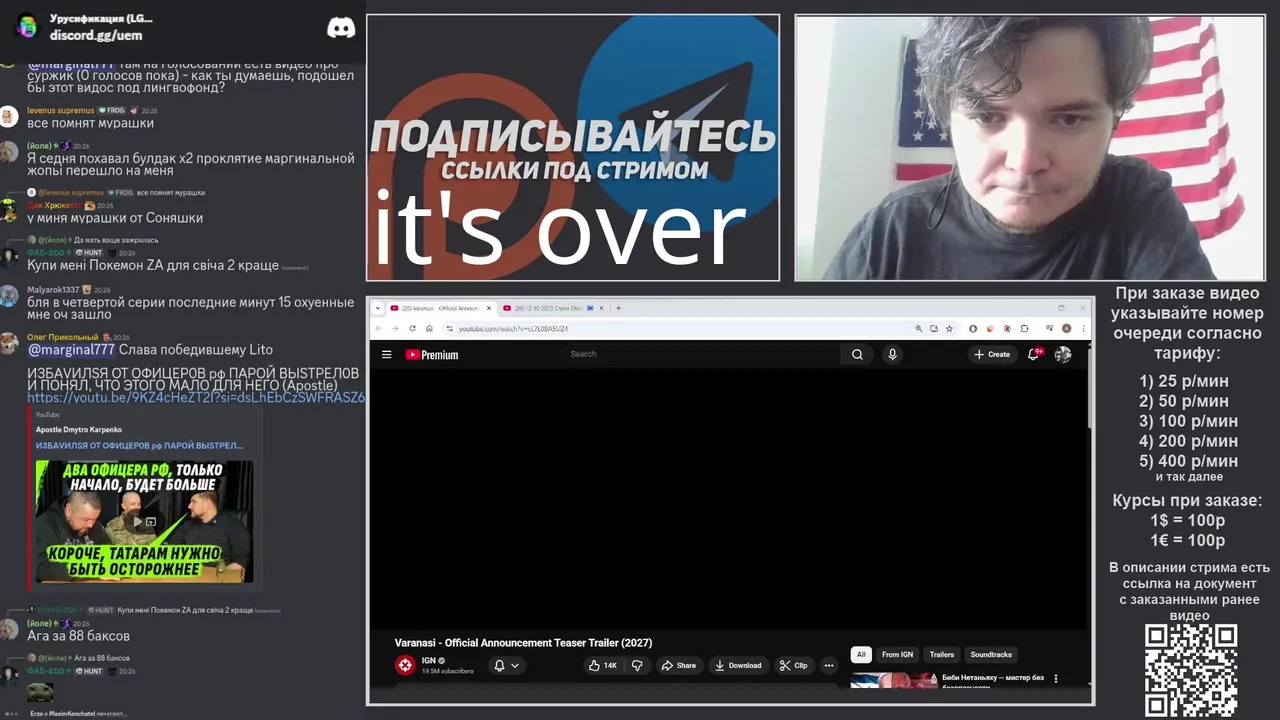Open the youtu.be link in chat

tap(196, 398)
